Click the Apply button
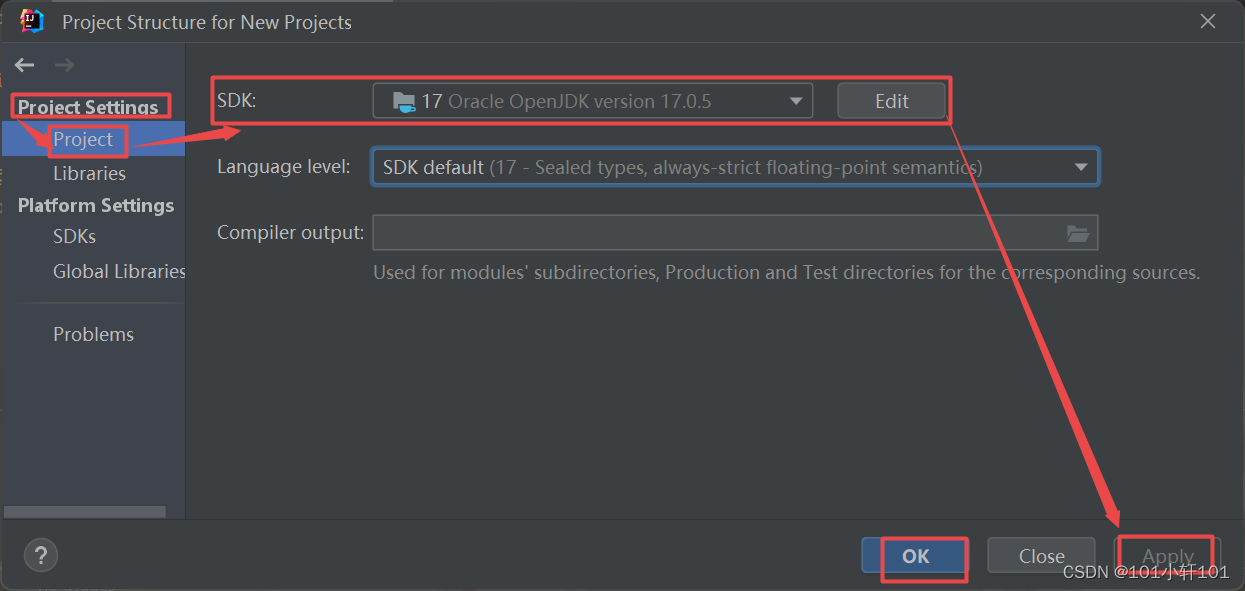1245x591 pixels. 1167,556
